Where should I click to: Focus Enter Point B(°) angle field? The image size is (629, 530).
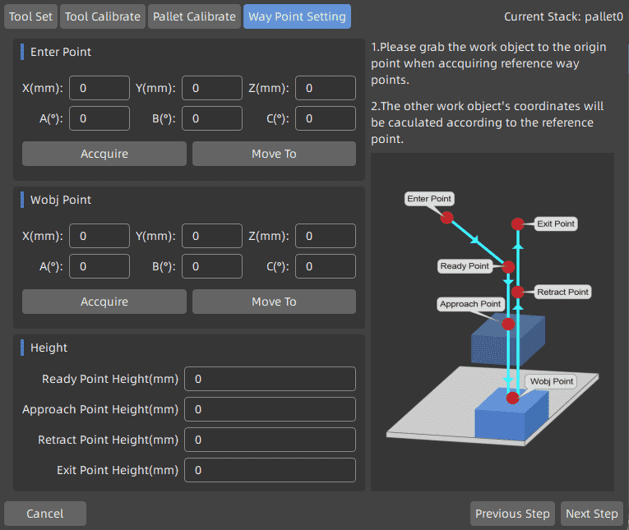212,118
